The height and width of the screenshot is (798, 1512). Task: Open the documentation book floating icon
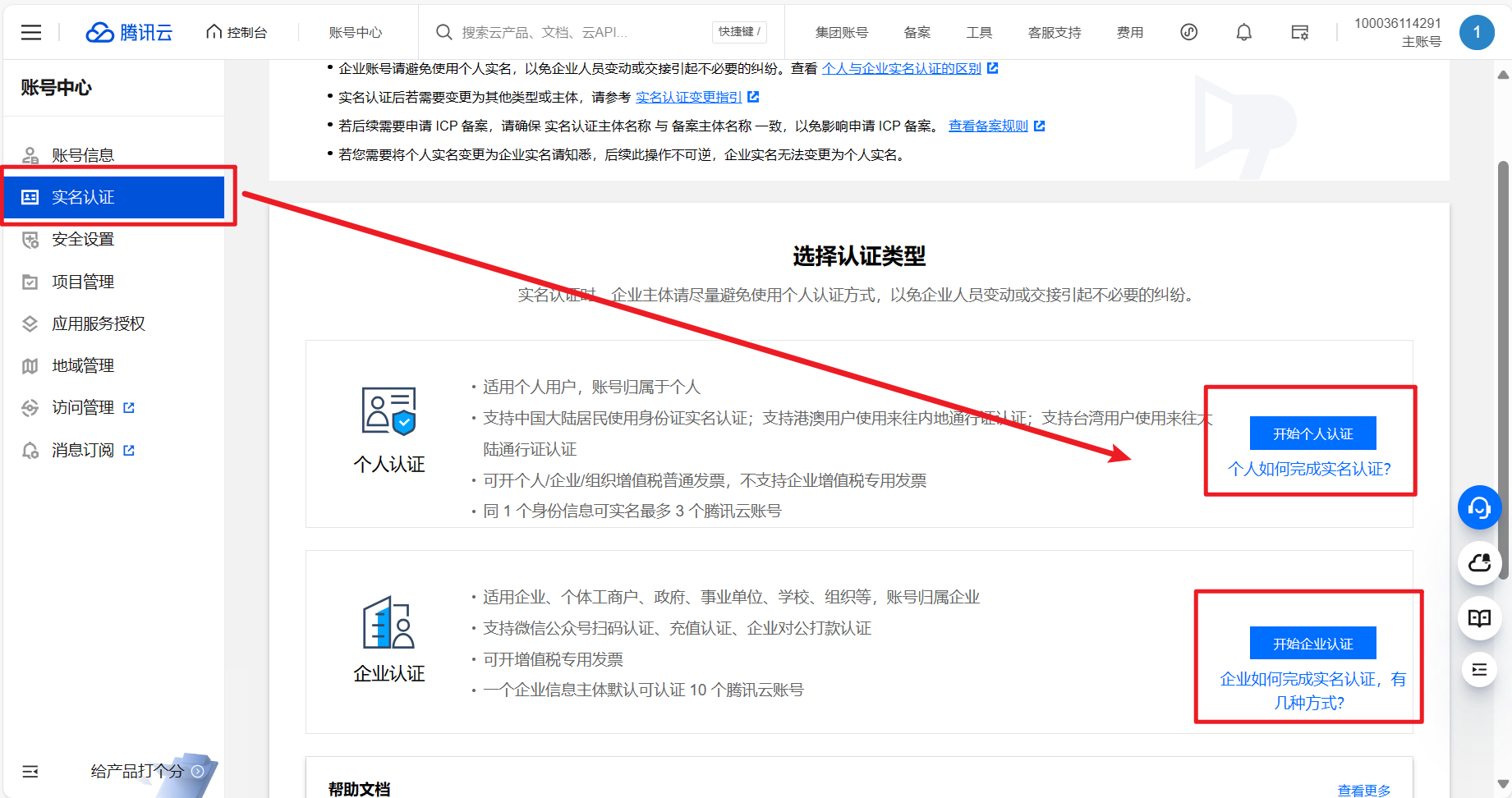coord(1479,618)
